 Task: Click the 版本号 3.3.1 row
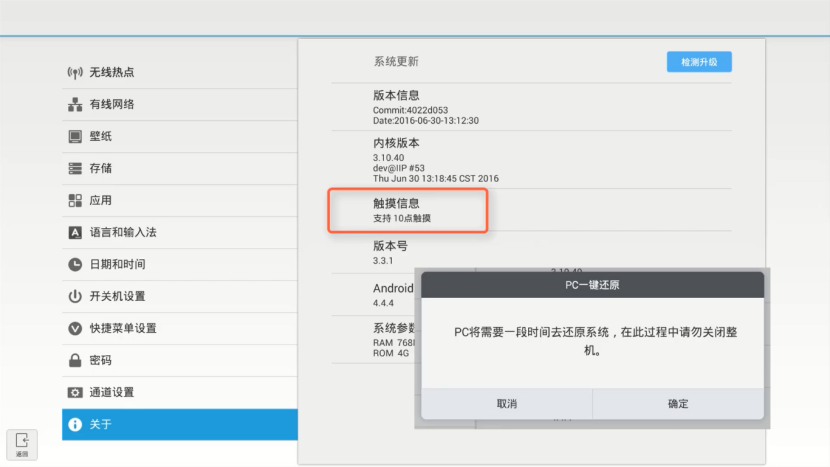531,253
